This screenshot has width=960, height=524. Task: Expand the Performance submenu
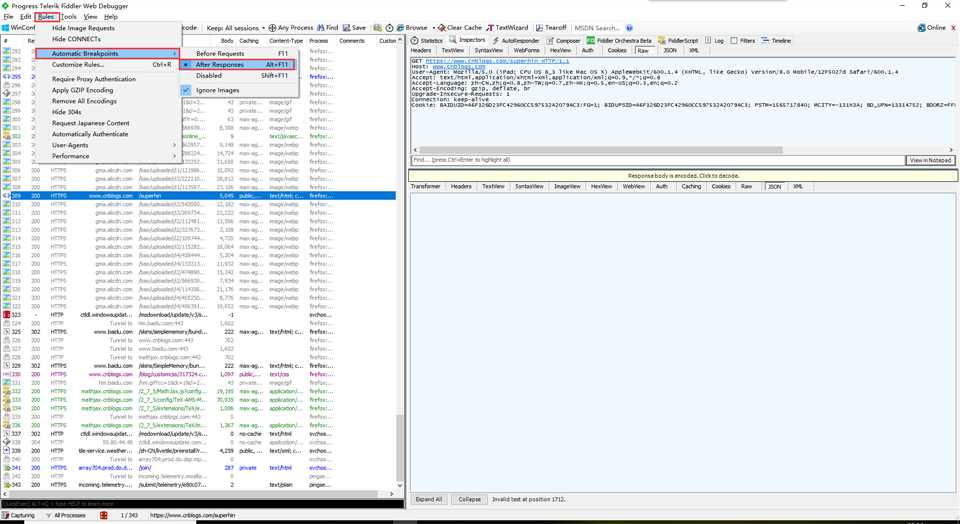coord(108,156)
